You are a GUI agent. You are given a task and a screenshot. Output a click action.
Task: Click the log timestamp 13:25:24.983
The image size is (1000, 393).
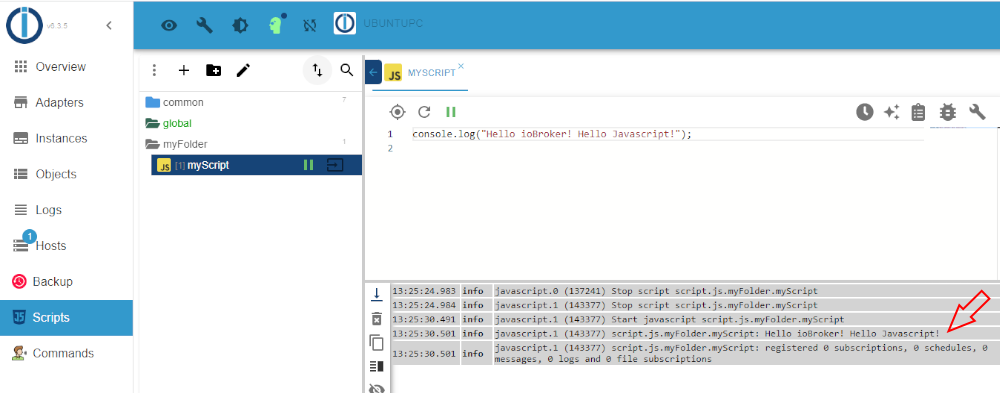click(x=425, y=291)
